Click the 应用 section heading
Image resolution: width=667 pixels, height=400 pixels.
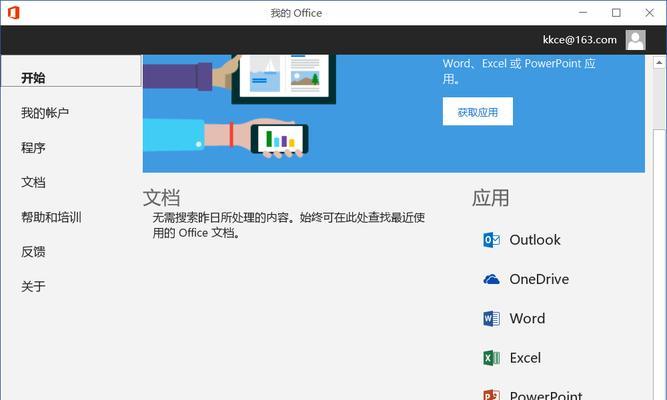[490, 198]
